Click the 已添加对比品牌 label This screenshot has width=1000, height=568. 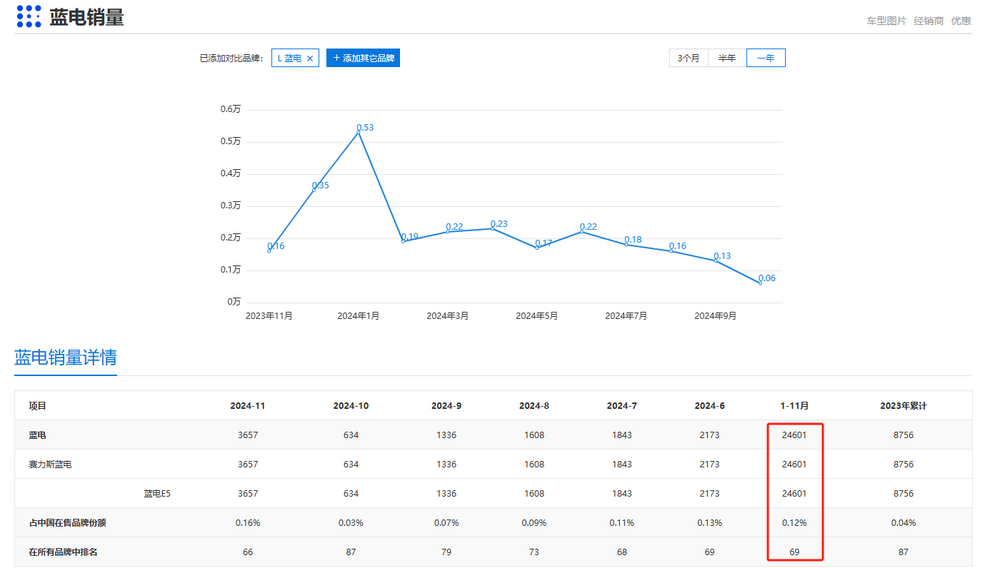(232, 58)
